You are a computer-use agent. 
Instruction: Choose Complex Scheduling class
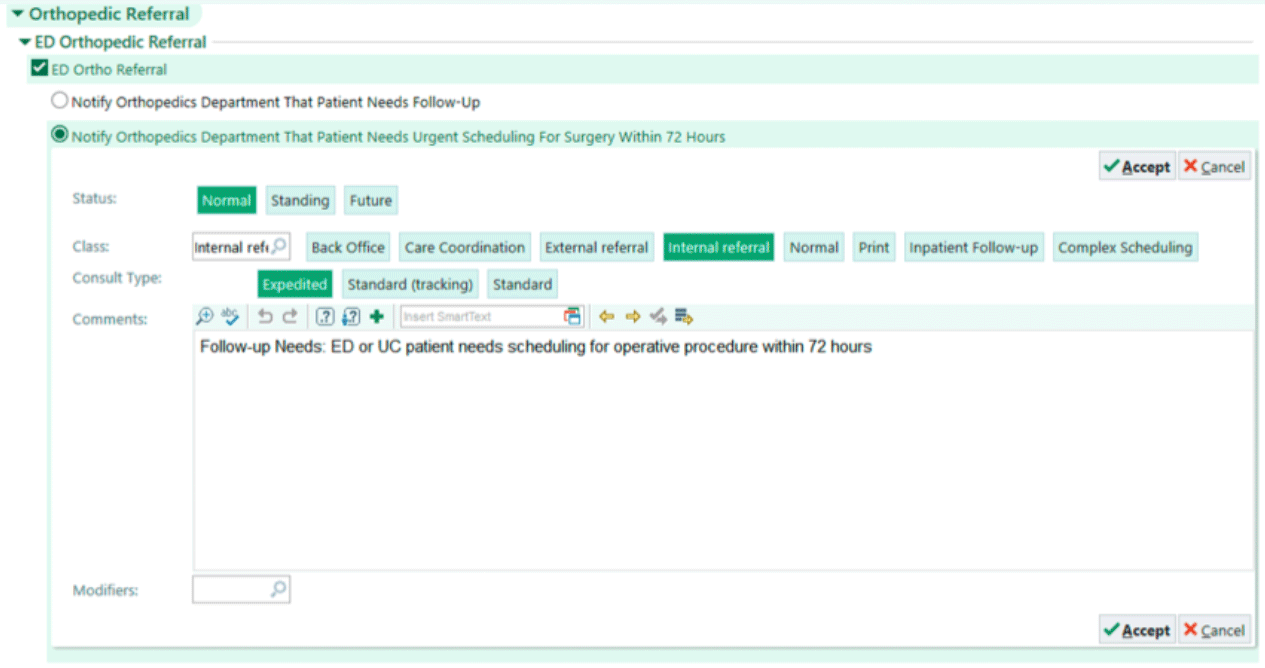pyautogui.click(x=1125, y=247)
